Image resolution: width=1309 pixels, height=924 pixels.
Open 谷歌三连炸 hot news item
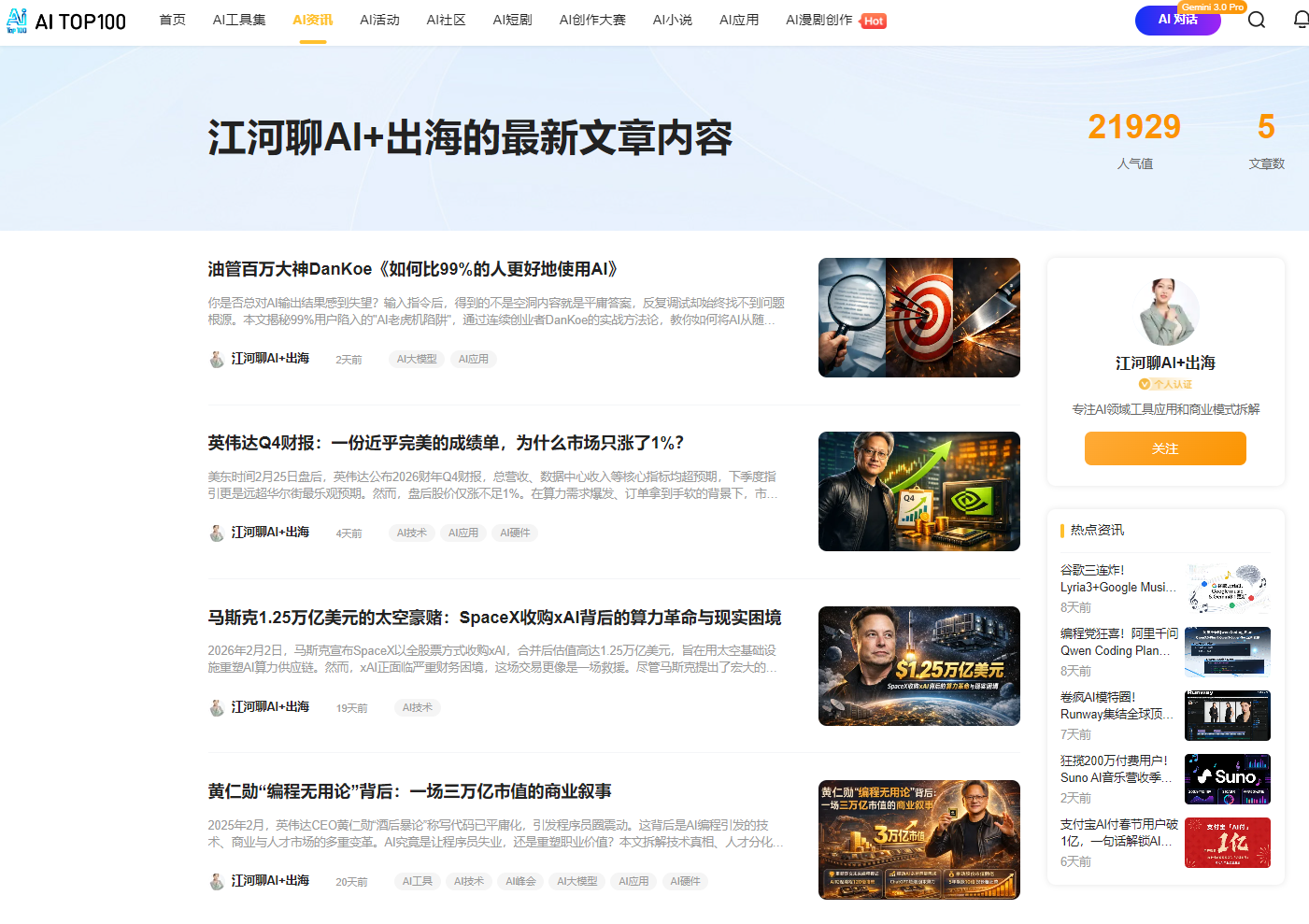coord(1117,578)
